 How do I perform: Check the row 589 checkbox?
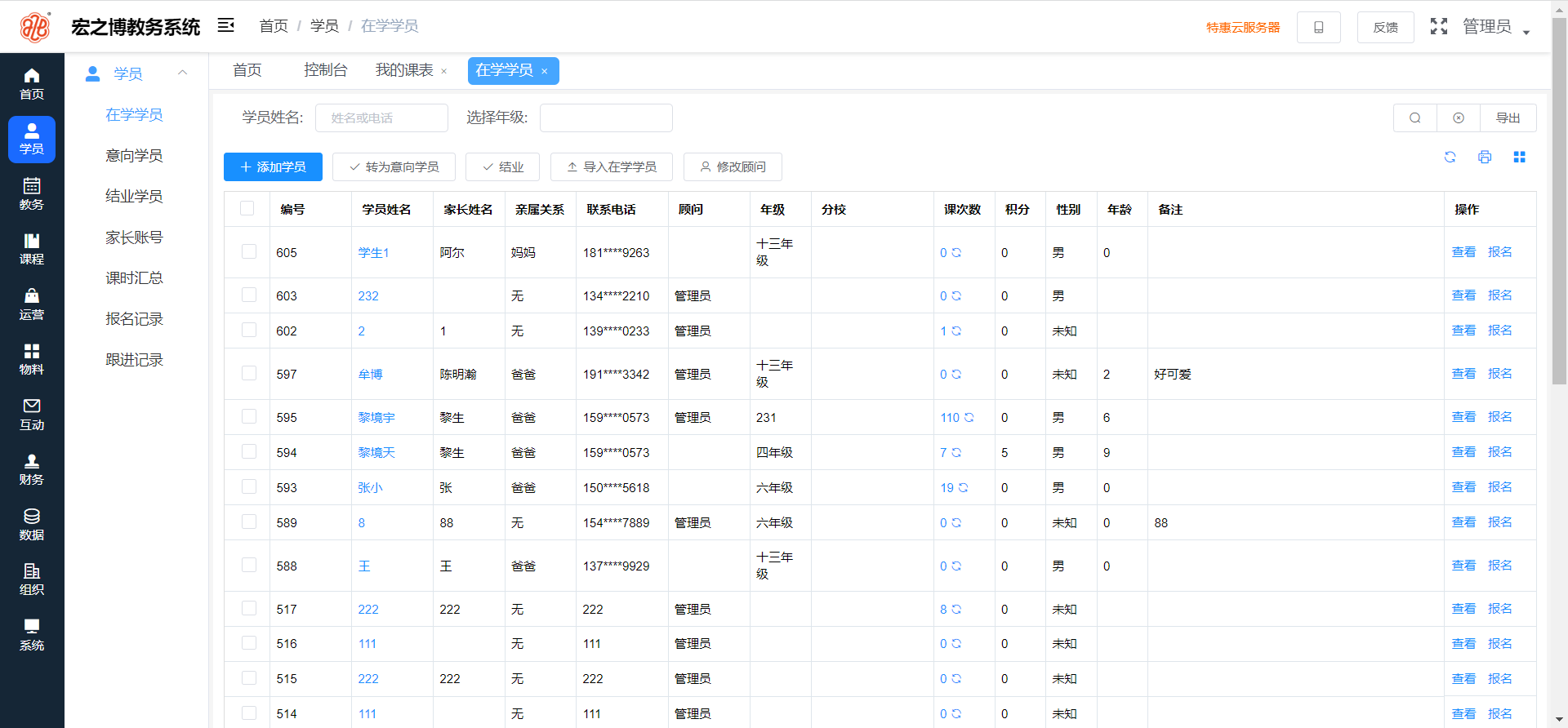click(249, 522)
